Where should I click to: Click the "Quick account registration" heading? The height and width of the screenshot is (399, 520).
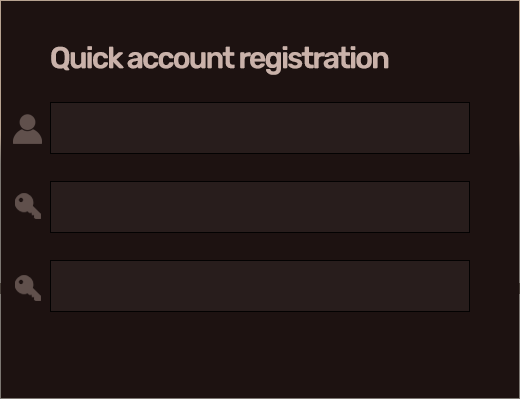click(x=220, y=59)
